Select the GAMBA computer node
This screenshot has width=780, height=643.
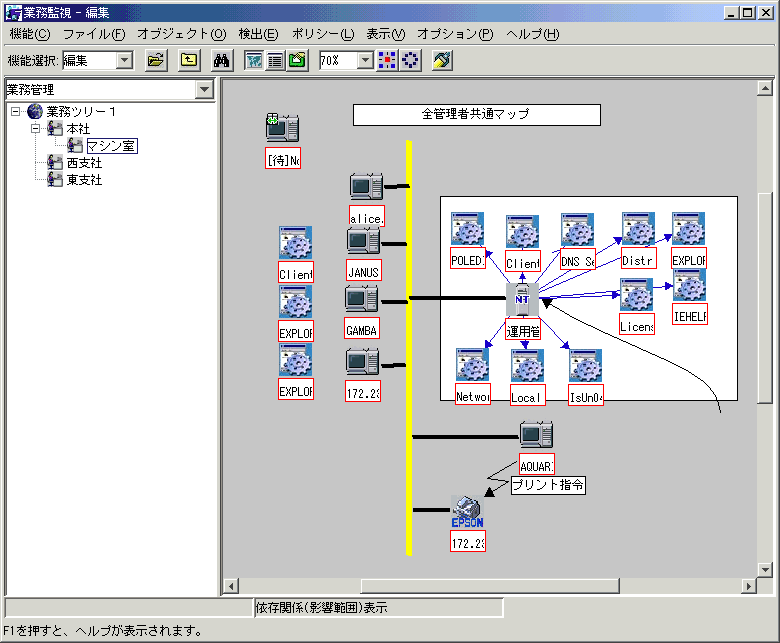(362, 299)
